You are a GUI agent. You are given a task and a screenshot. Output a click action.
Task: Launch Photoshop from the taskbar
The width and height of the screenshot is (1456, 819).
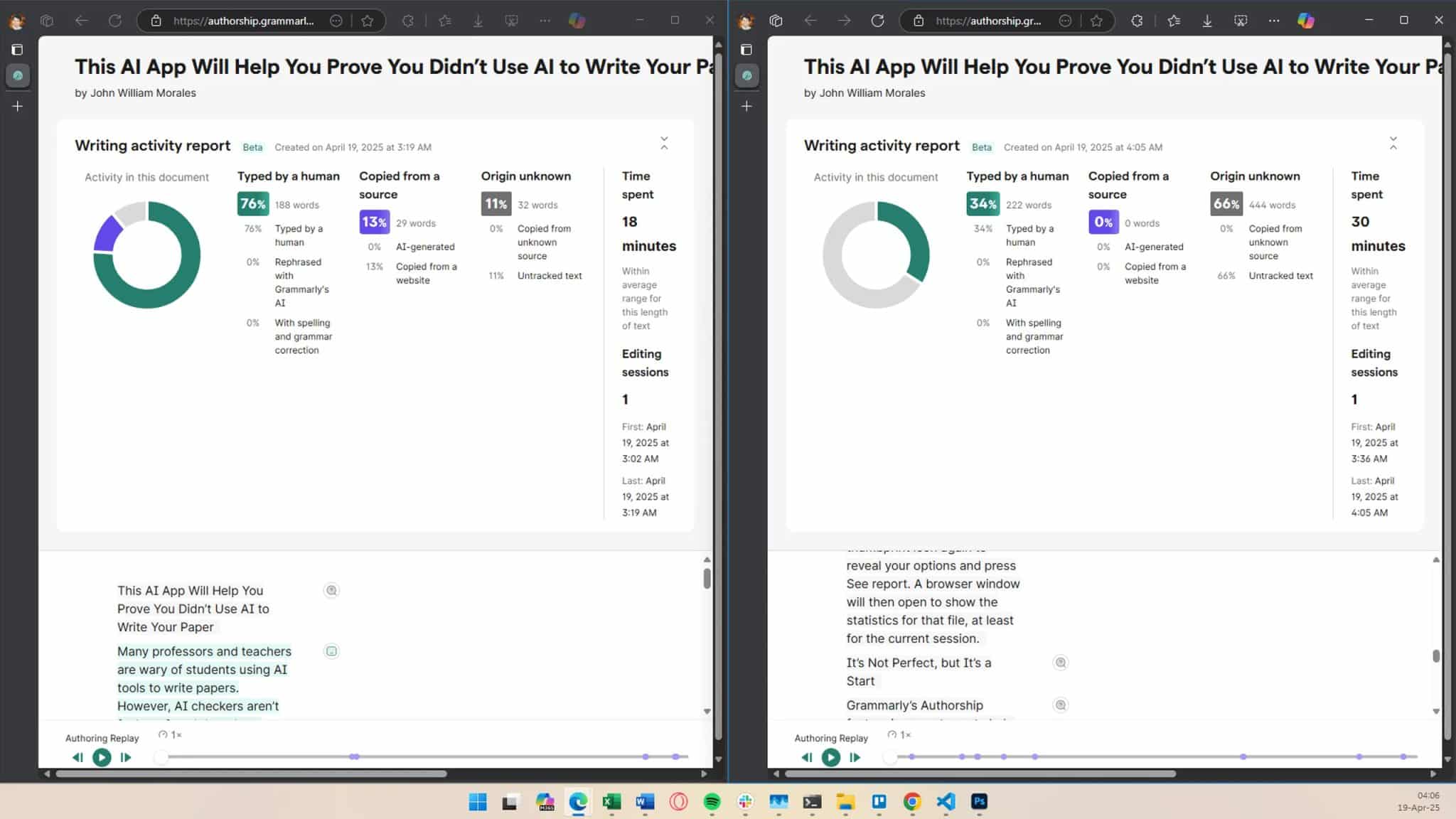(979, 802)
